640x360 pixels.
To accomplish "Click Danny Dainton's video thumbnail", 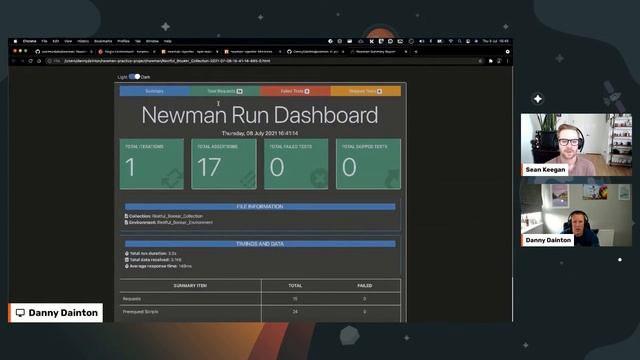I will pos(576,215).
